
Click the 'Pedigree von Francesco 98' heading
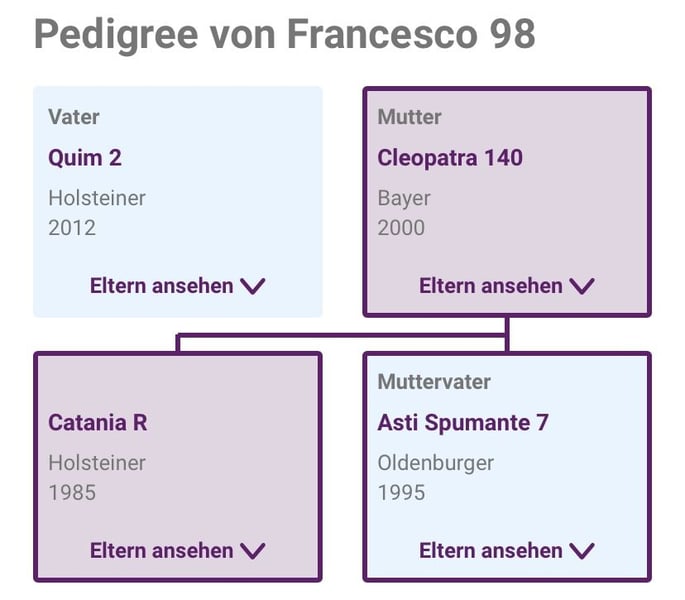coord(285,34)
